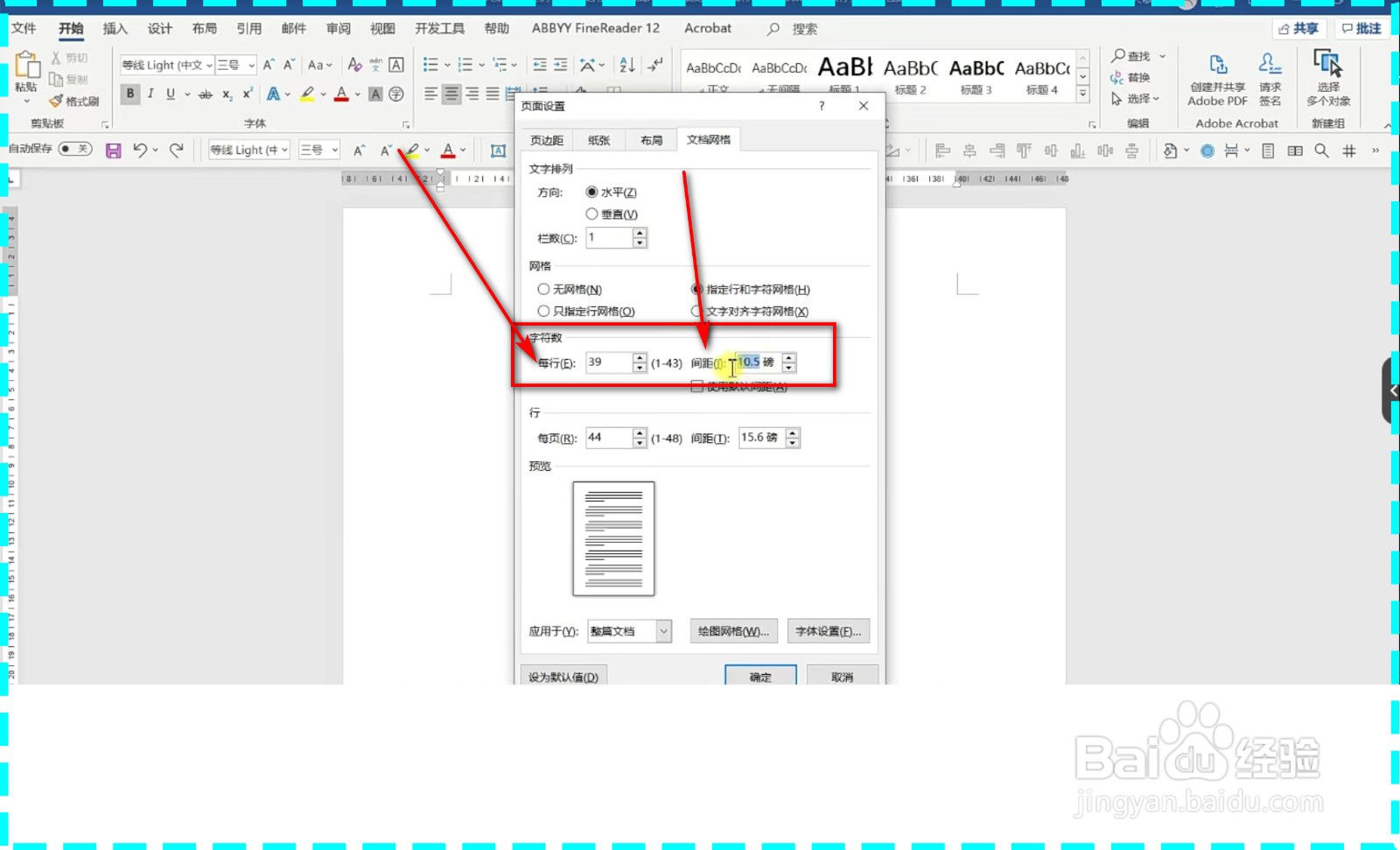
Task: Redo the last action
Action: point(177,151)
